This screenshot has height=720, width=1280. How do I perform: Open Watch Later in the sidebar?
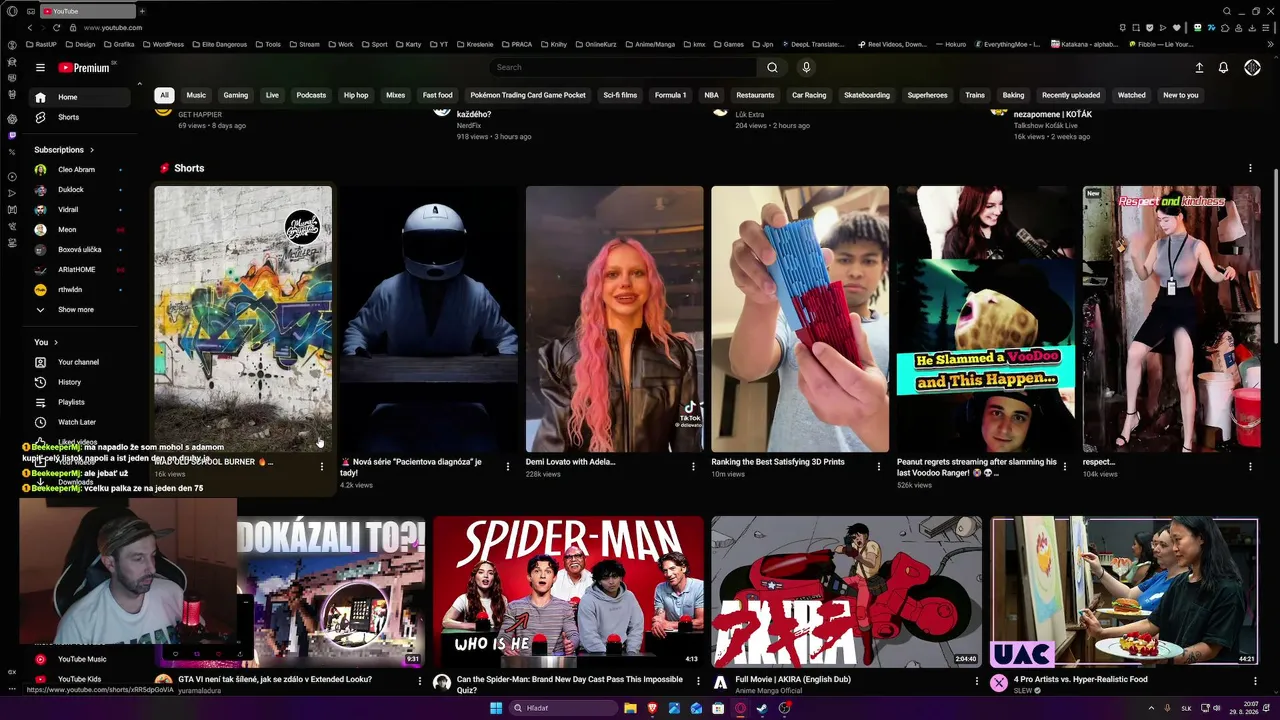(80, 422)
